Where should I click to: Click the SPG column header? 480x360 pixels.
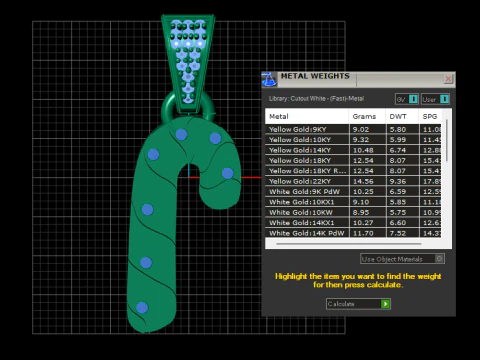(x=430, y=116)
